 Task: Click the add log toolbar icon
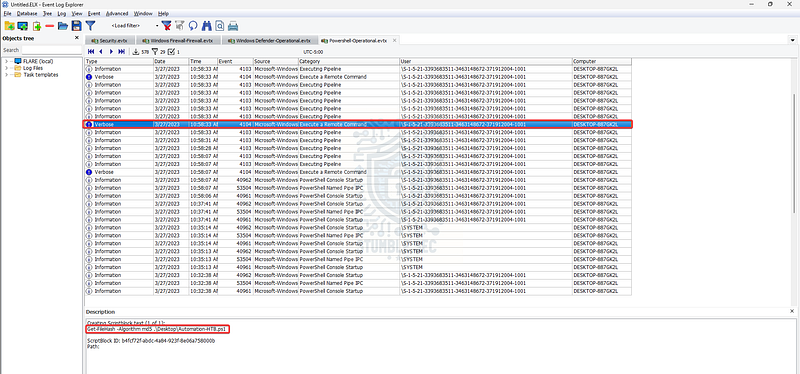click(37, 26)
